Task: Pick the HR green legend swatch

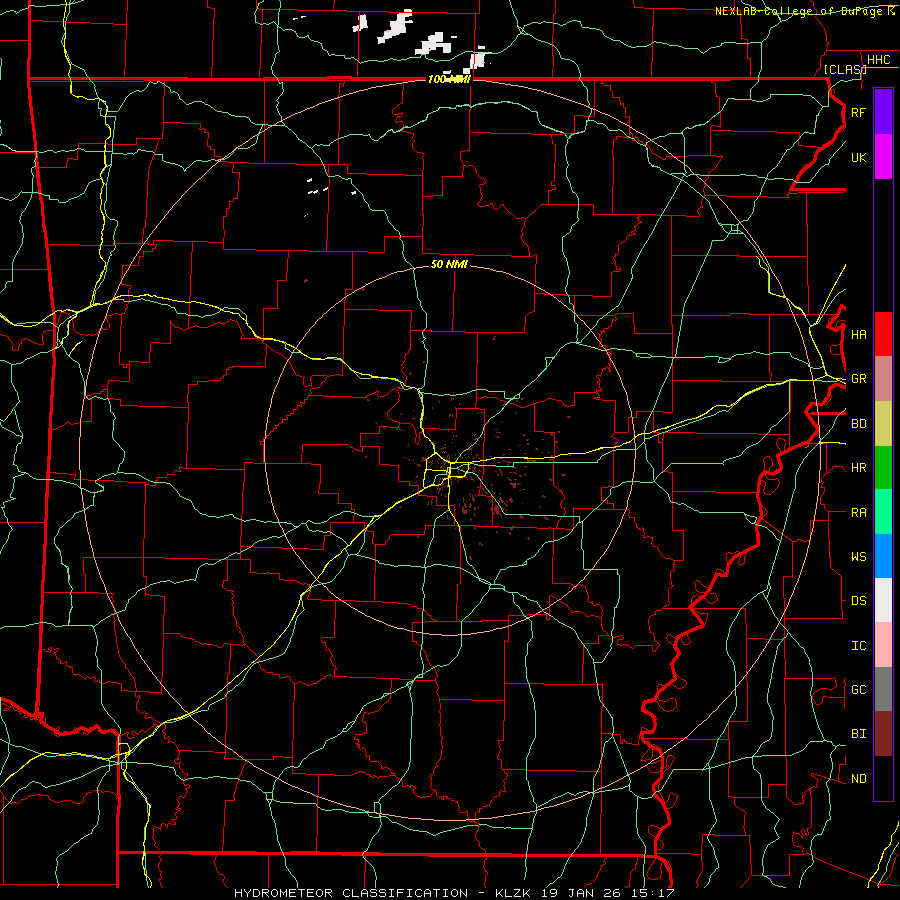Action: (883, 467)
